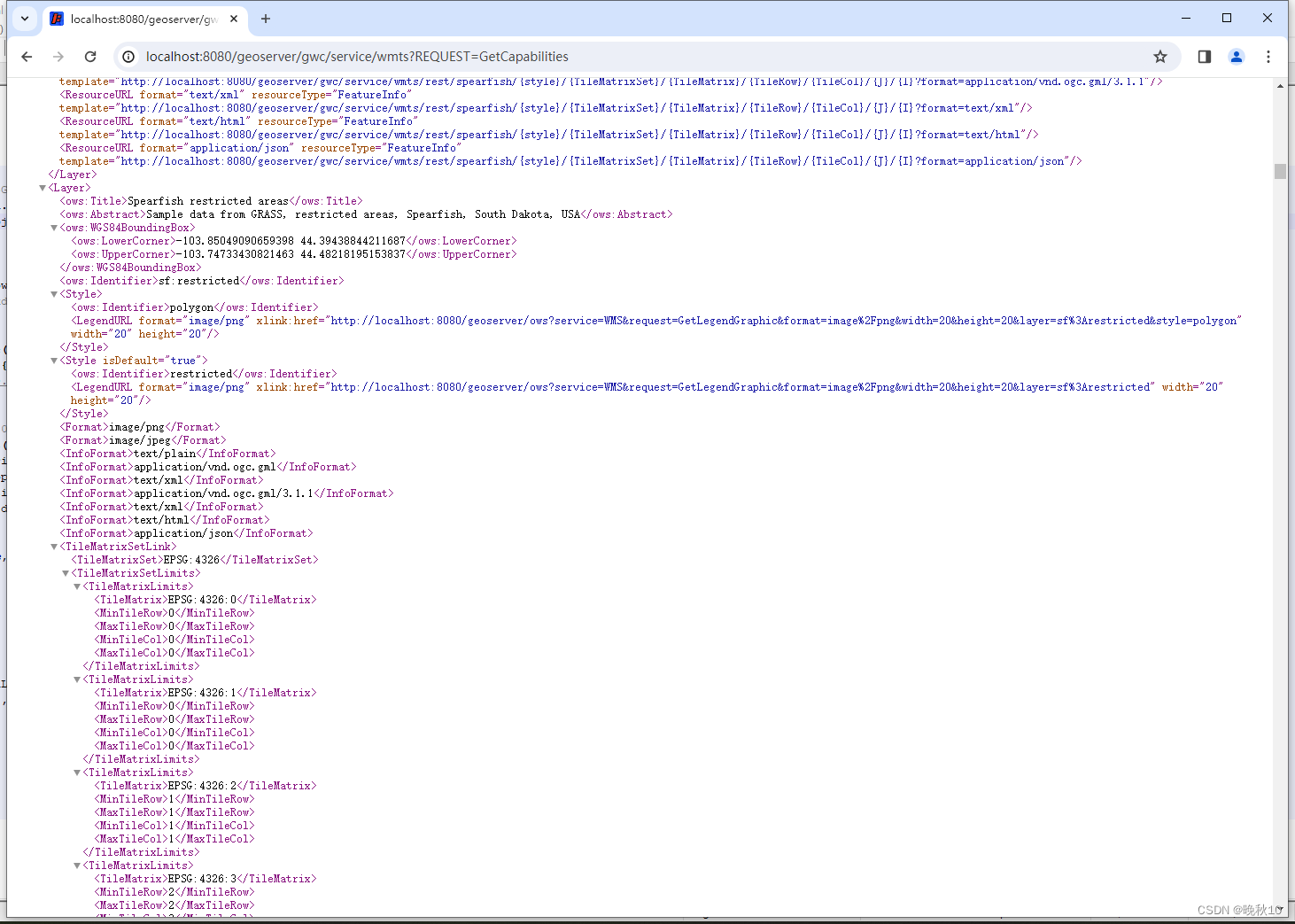This screenshot has width=1295, height=924.
Task: Bookmark this page with the star icon
Action: (1160, 56)
